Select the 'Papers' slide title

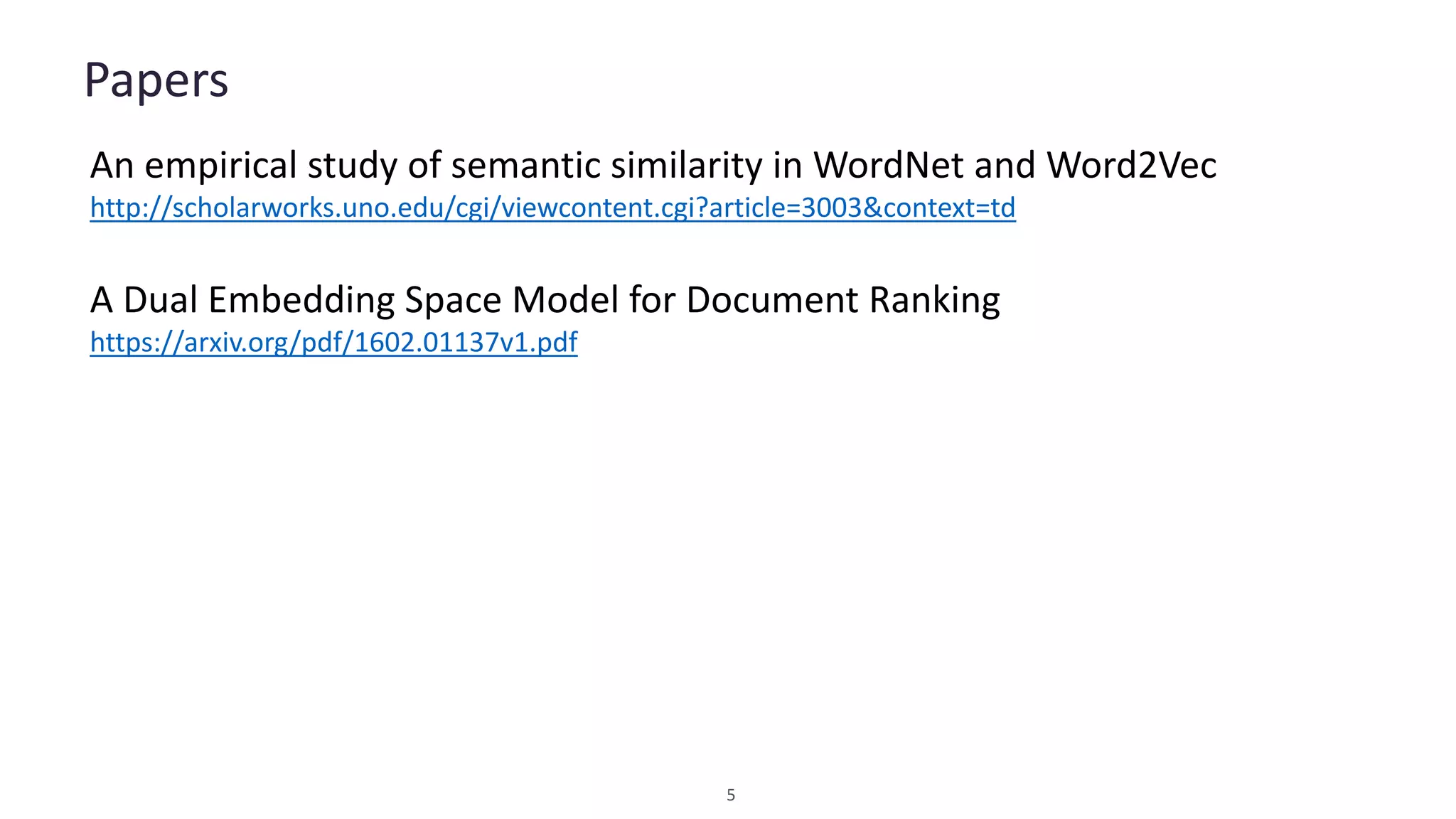click(x=156, y=80)
